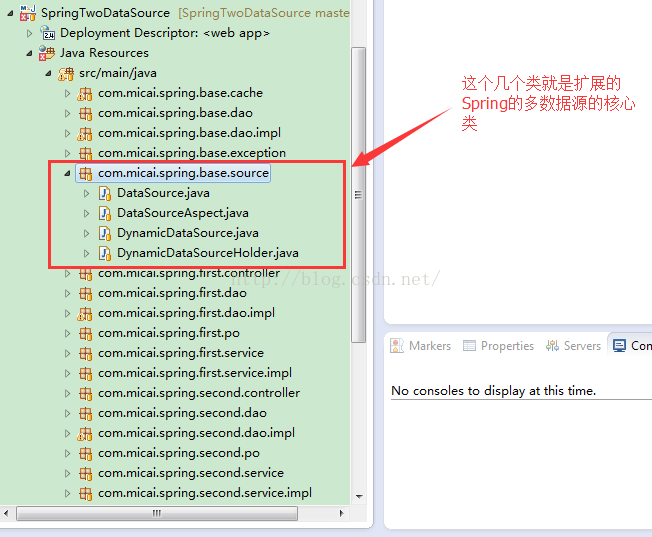Select the com.micai.spring.first.dao.impl label

(x=186, y=313)
